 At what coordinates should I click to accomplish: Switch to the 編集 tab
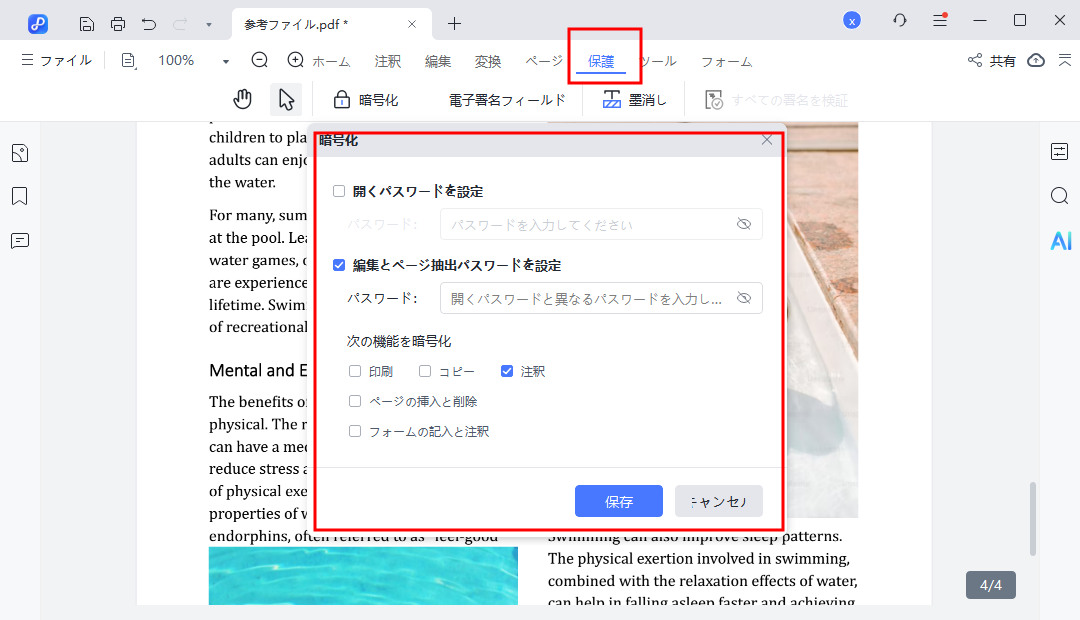point(437,60)
